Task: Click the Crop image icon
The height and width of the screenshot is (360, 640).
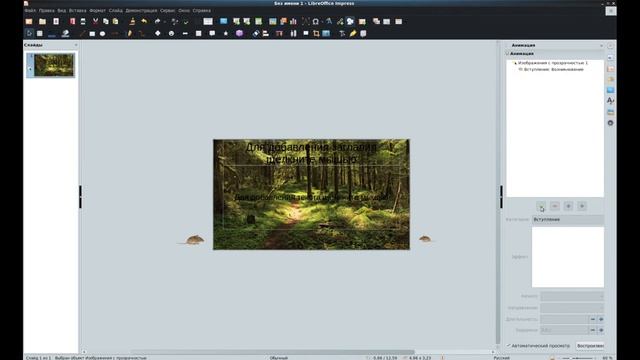Action: tap(316, 33)
